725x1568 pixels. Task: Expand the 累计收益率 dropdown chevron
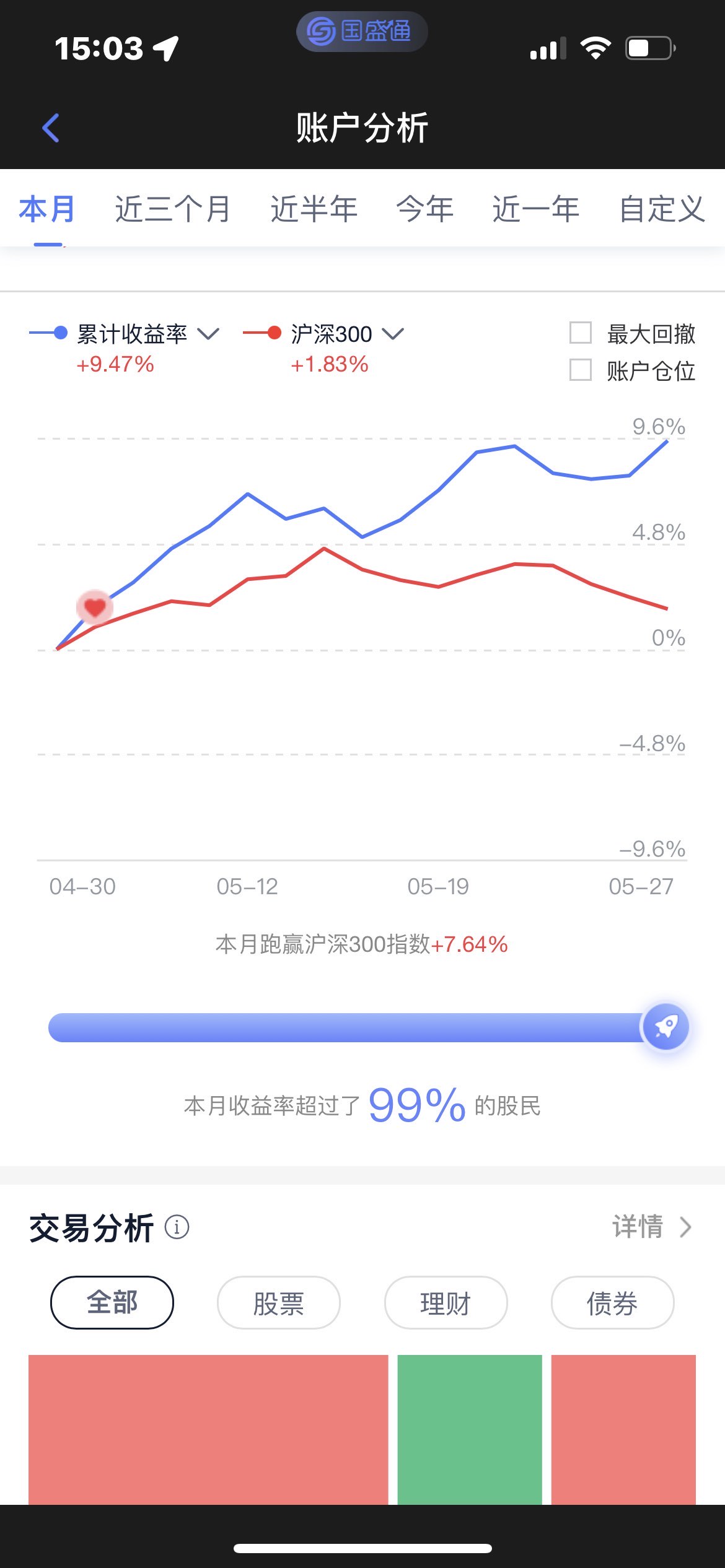point(208,334)
